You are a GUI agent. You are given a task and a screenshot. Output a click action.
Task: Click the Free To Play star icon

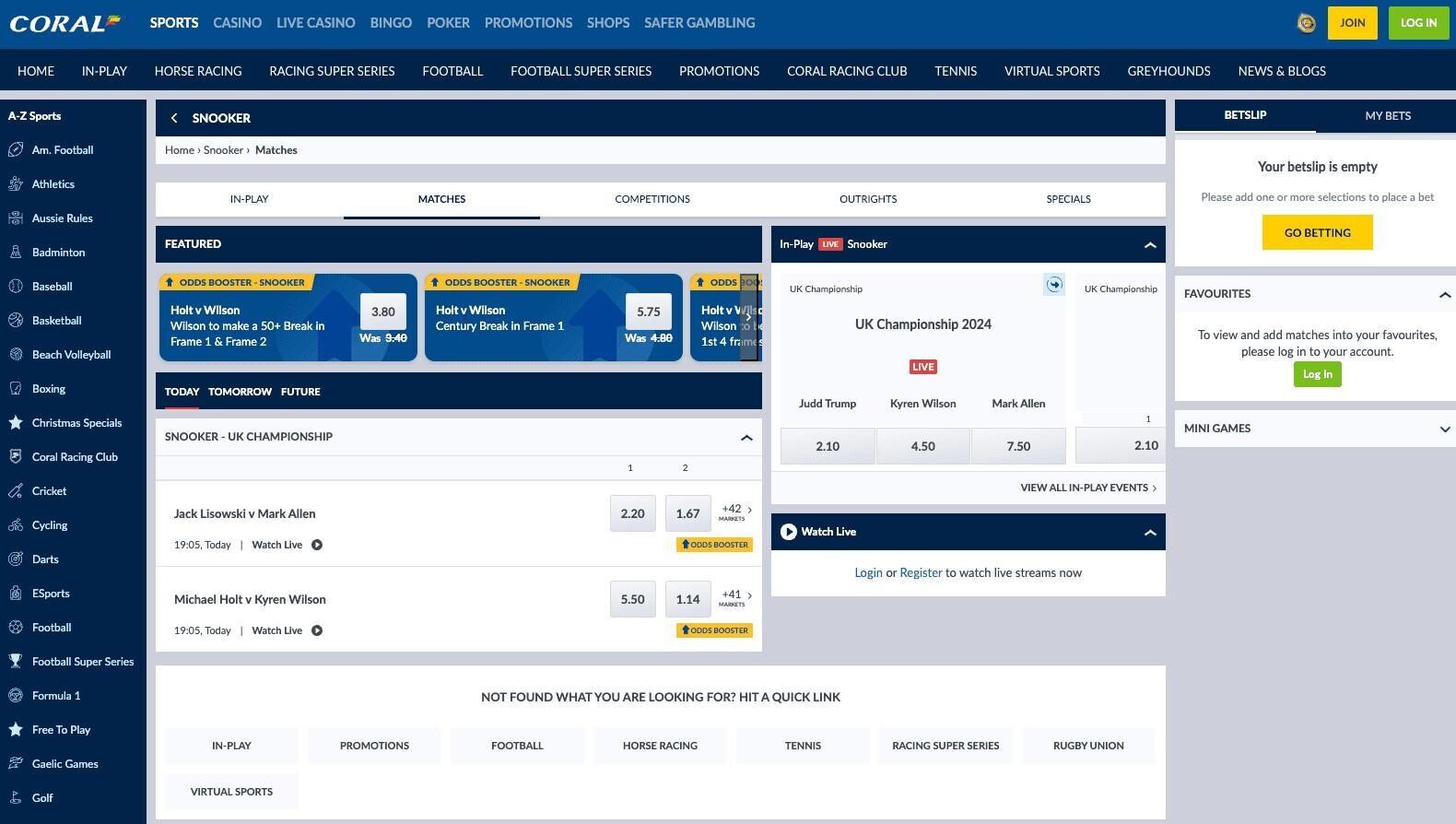(16, 730)
